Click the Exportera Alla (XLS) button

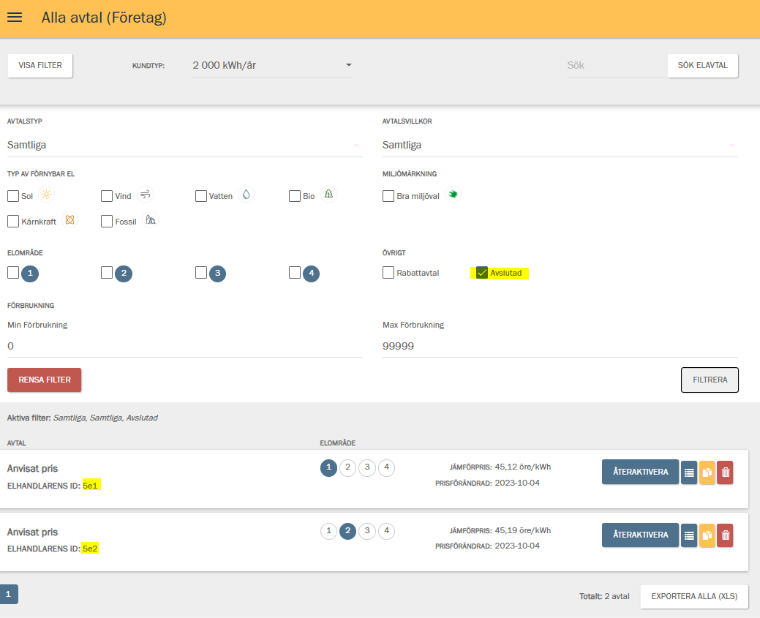click(693, 596)
